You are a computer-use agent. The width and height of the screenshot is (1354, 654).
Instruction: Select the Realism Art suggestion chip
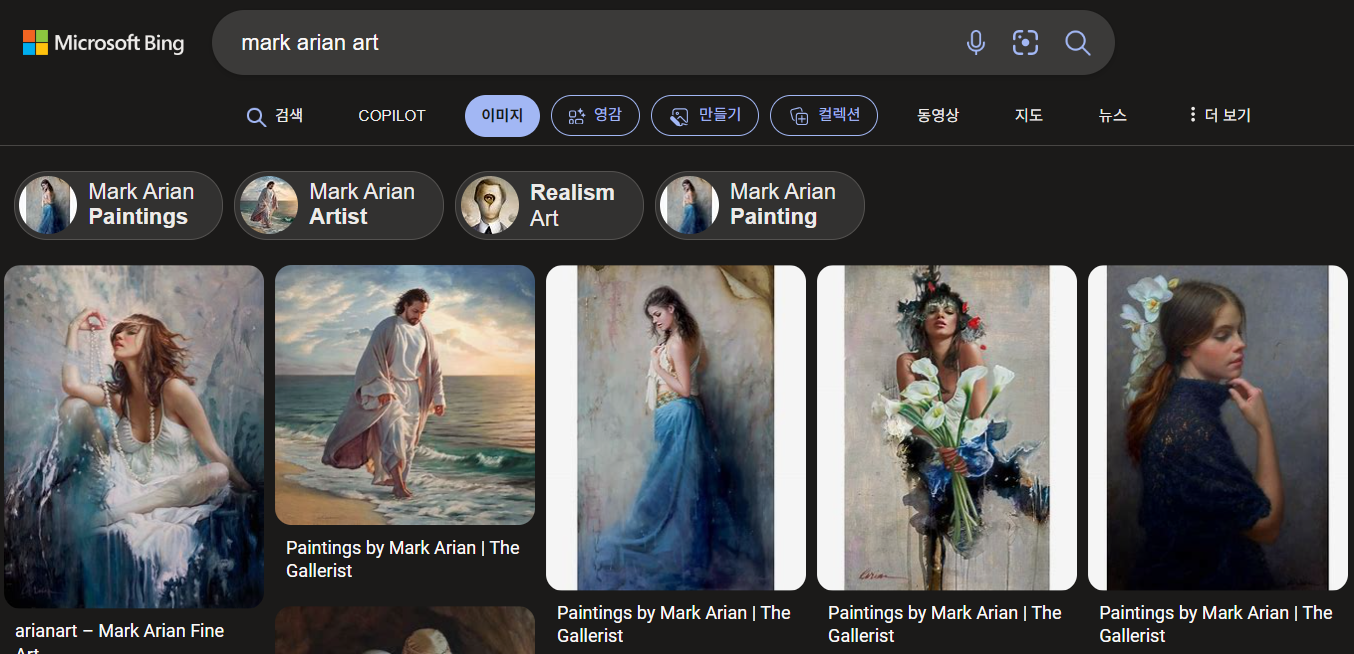[x=549, y=205]
